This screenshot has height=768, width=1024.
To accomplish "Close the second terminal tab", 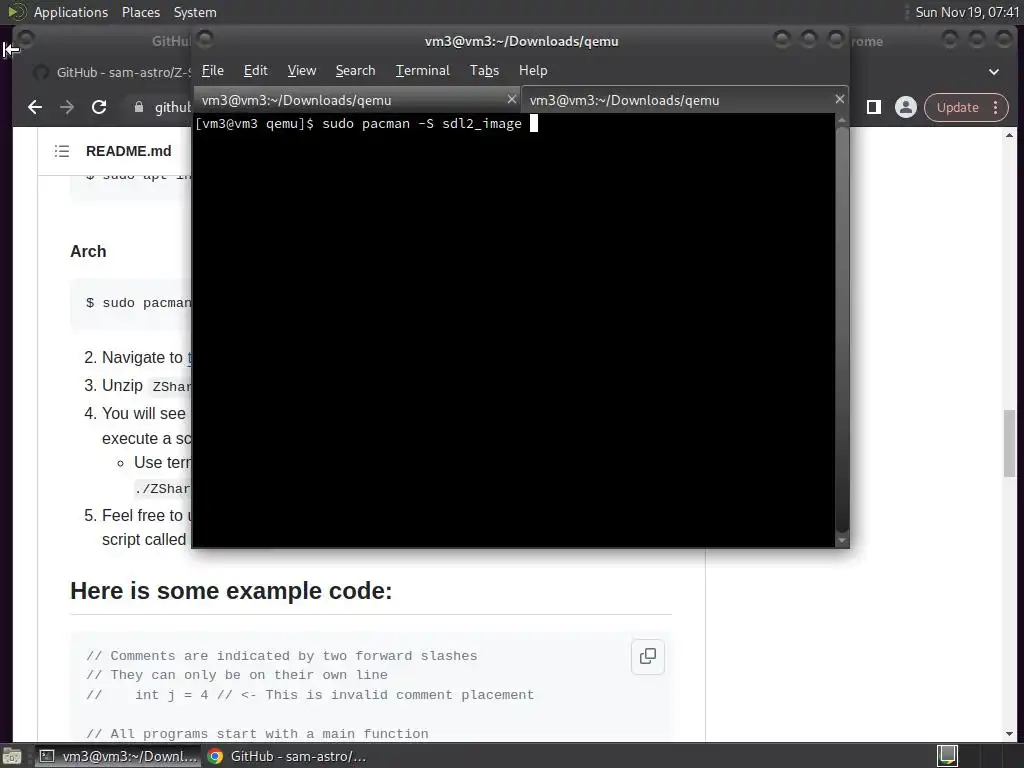I will click(x=839, y=99).
